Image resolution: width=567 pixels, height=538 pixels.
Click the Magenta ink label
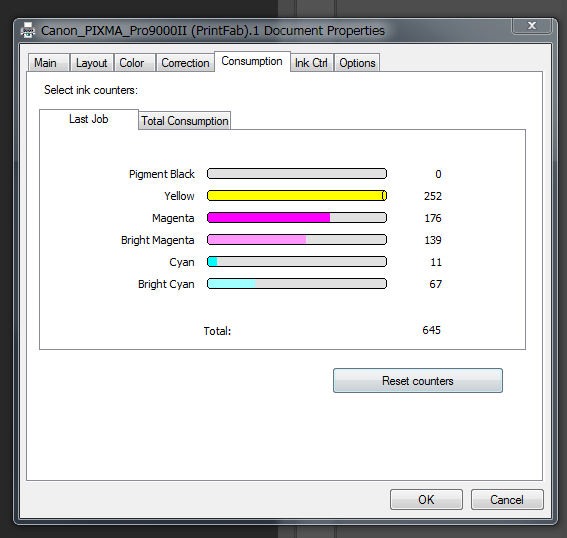point(173,218)
